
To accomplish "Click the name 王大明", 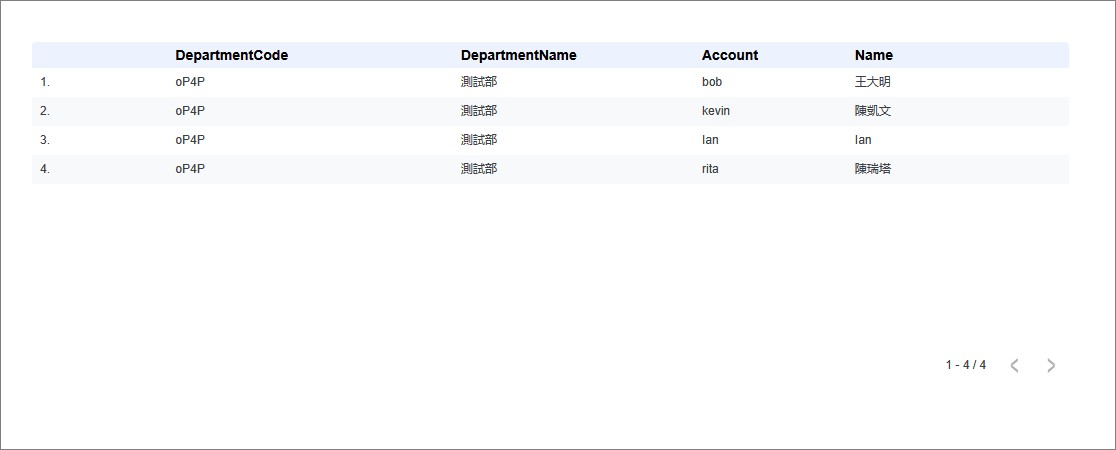I will coord(872,82).
